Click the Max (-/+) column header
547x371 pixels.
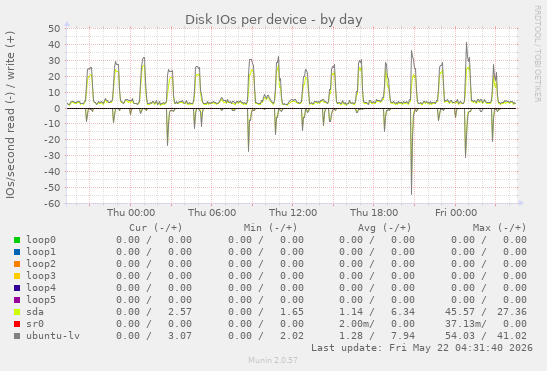pyautogui.click(x=499, y=228)
